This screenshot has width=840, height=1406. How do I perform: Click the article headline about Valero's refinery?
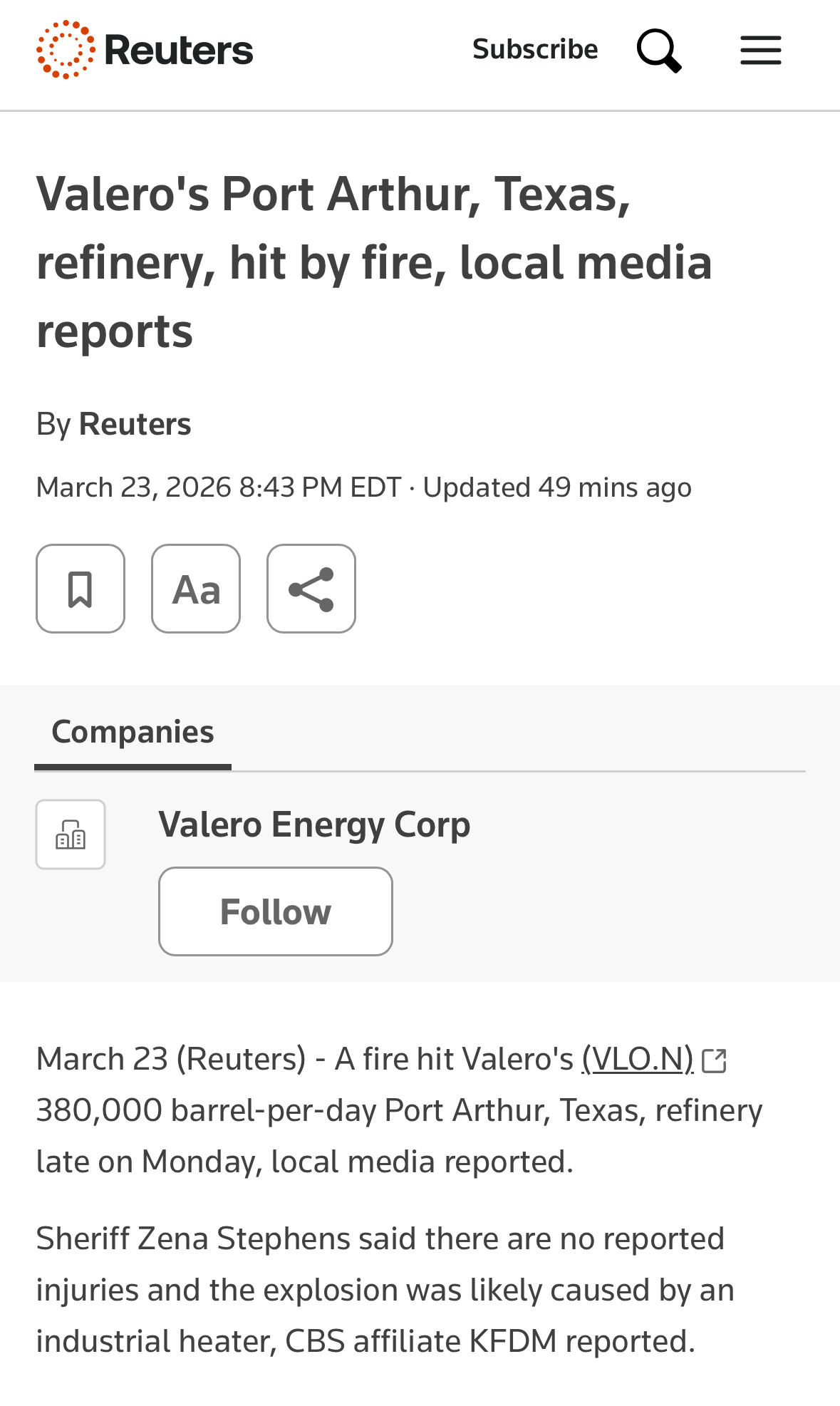pos(374,262)
